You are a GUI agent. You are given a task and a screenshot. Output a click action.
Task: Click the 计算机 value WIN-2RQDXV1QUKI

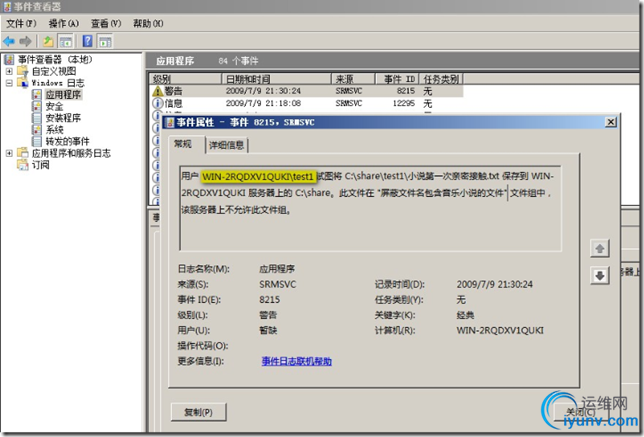pyautogui.click(x=500, y=330)
